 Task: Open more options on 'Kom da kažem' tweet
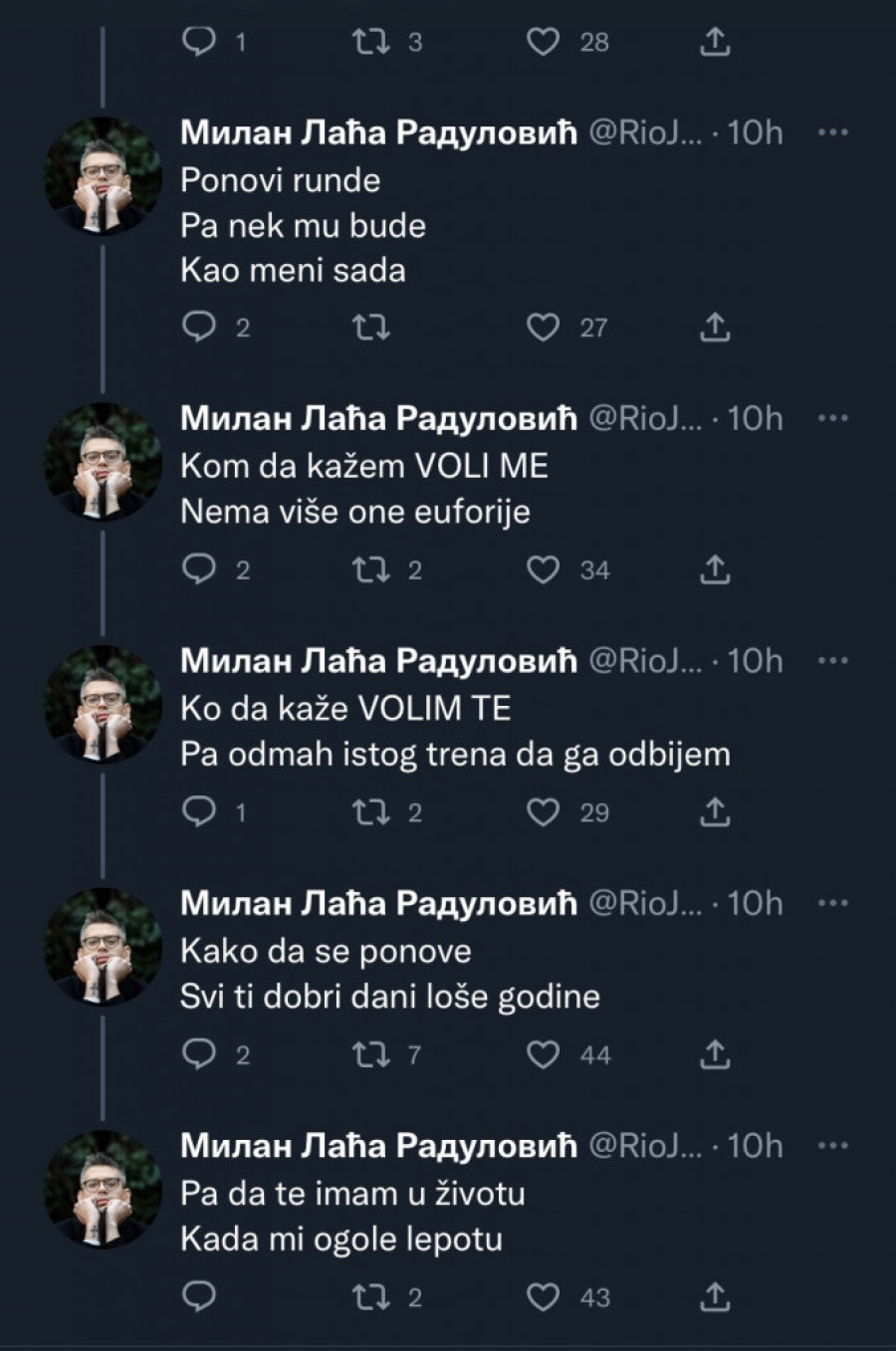coord(832,418)
